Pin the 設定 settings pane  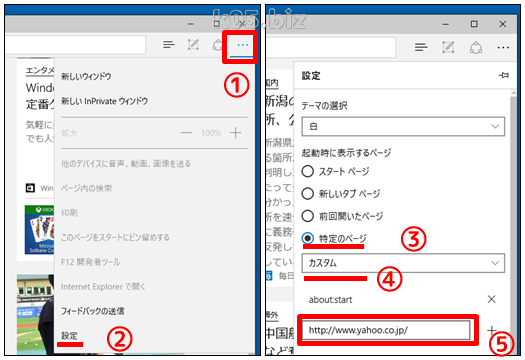coord(503,75)
